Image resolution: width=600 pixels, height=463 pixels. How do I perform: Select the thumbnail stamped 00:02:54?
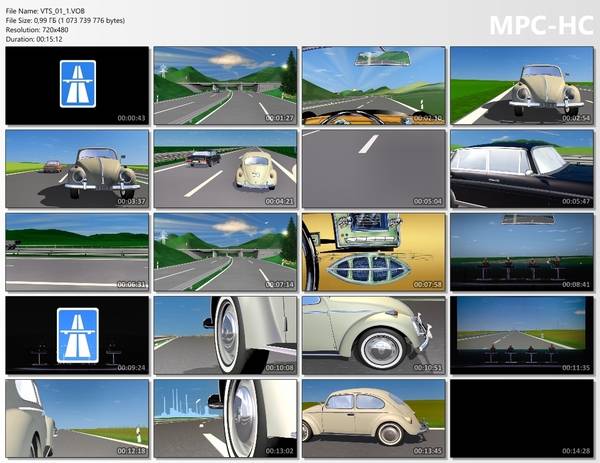522,86
